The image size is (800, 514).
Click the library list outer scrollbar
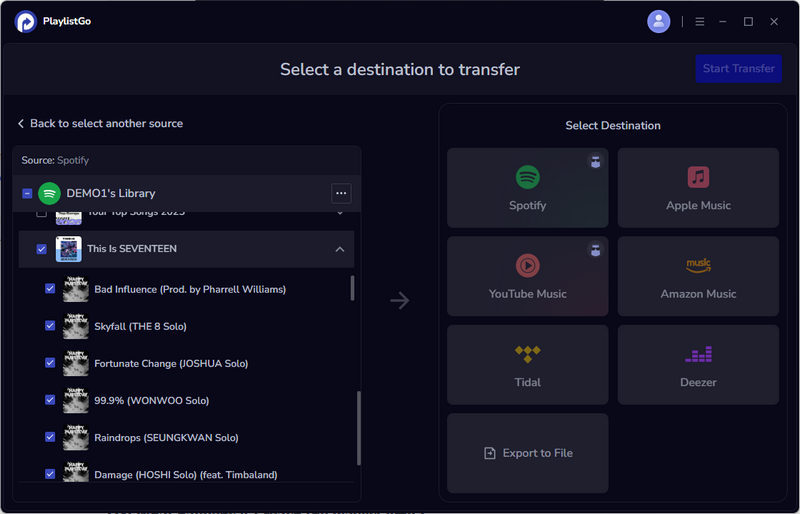359,428
